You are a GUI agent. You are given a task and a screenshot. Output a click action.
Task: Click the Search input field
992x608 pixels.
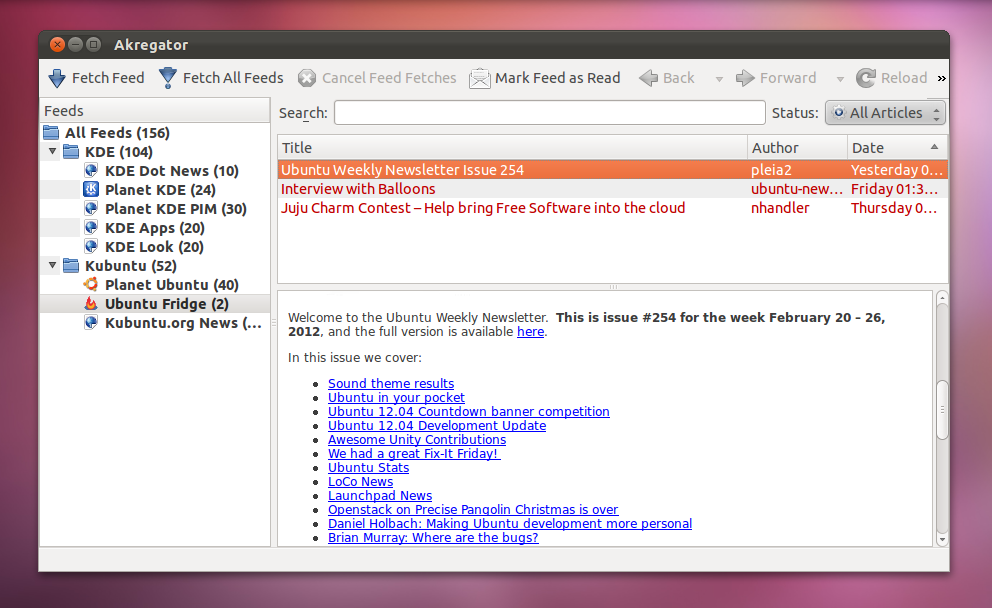[x=550, y=113]
